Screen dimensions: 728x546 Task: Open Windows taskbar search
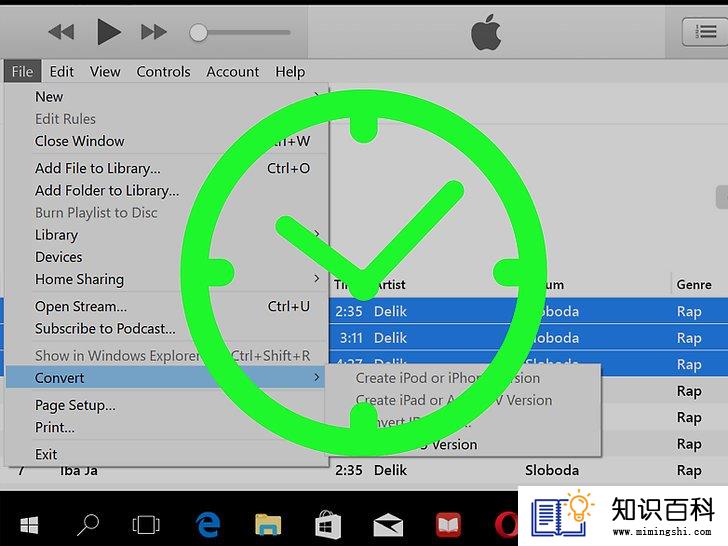88,525
